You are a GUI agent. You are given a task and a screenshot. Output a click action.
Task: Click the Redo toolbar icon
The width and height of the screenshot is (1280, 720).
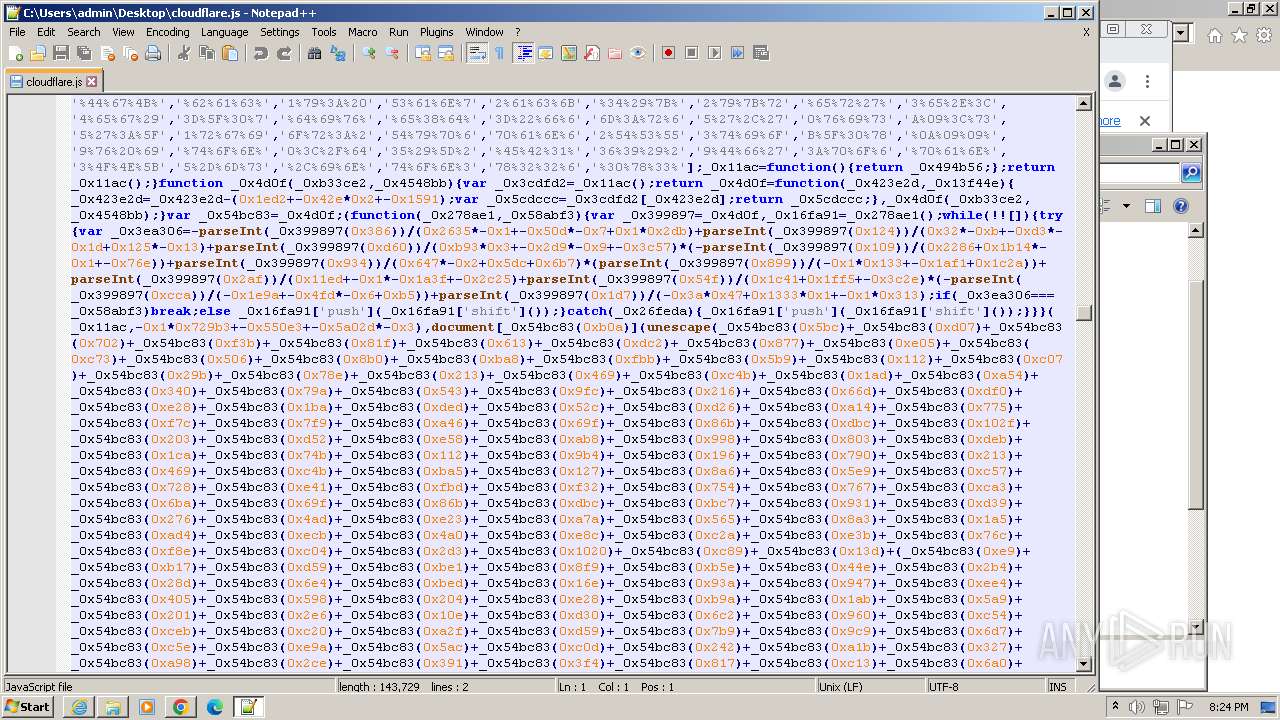coord(284,53)
